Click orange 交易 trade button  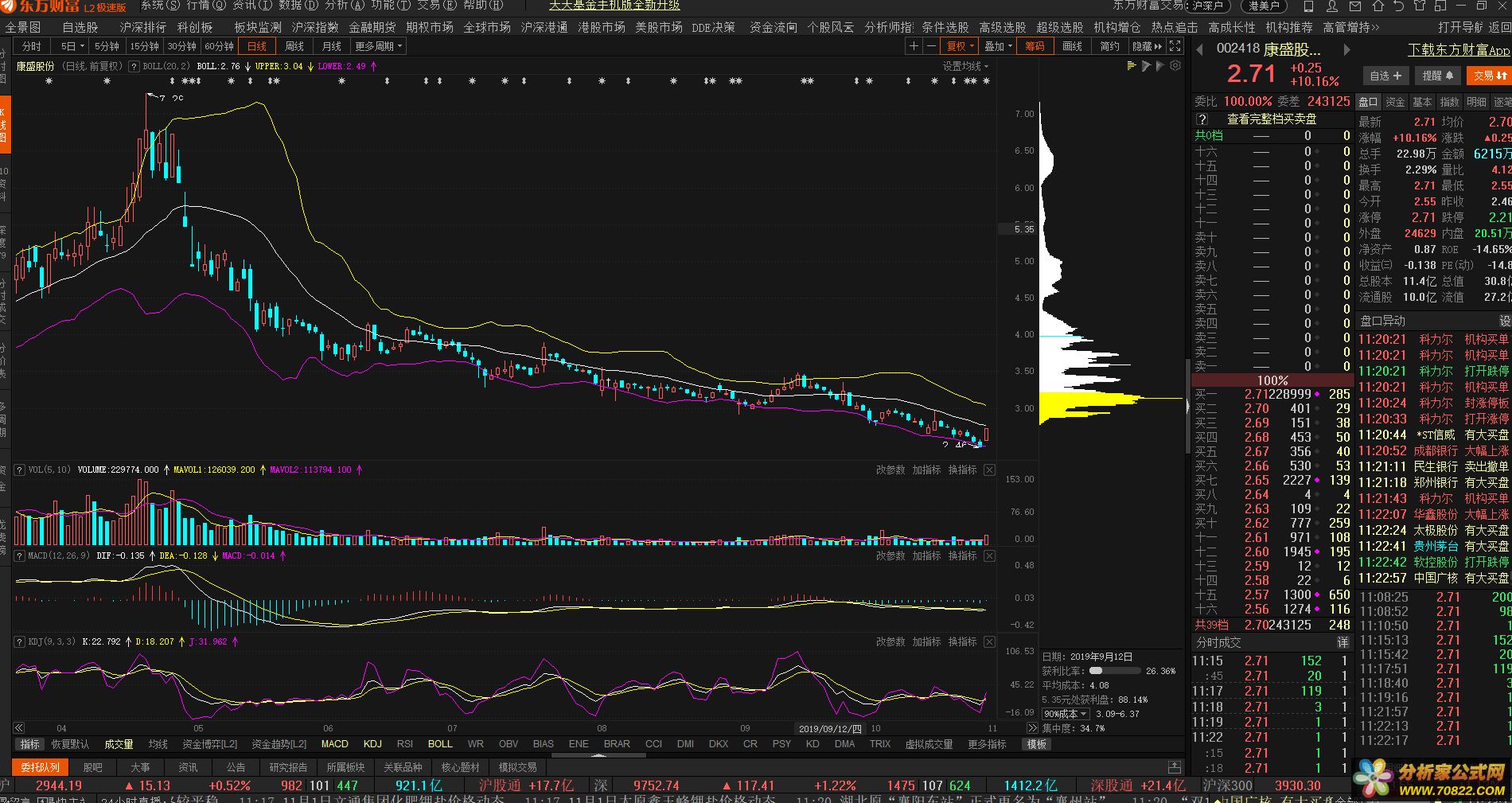tap(1489, 76)
